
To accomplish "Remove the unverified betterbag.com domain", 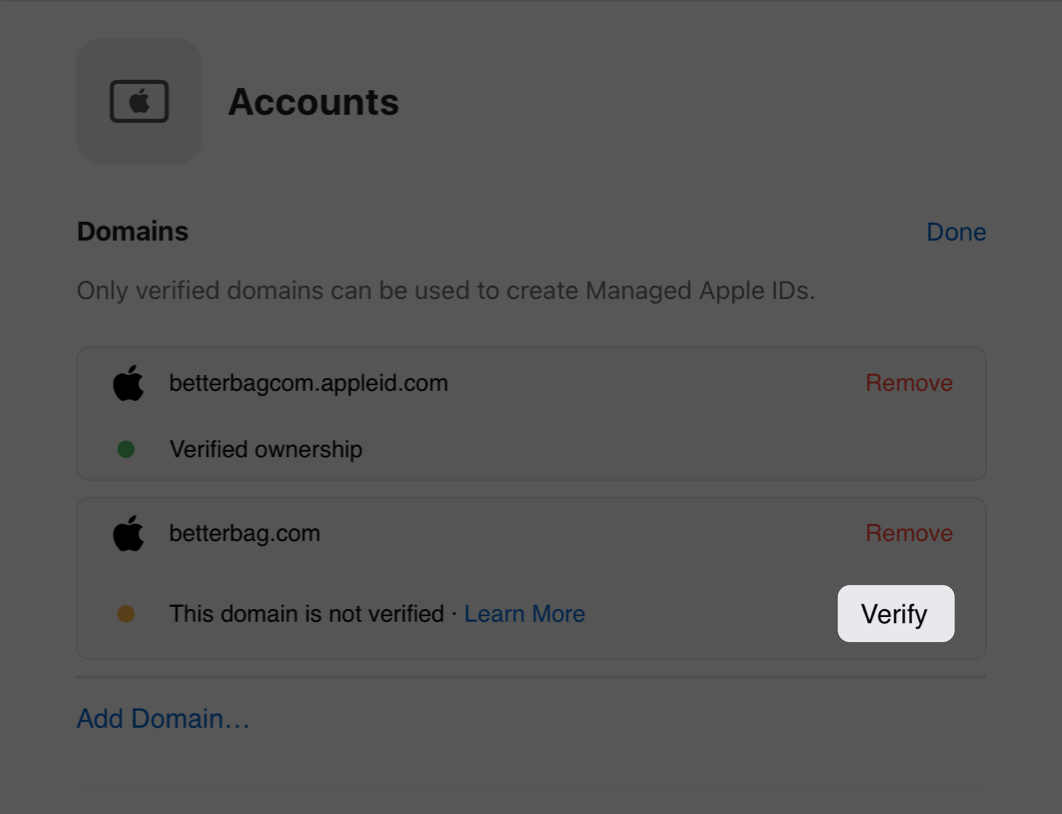I will pos(908,533).
